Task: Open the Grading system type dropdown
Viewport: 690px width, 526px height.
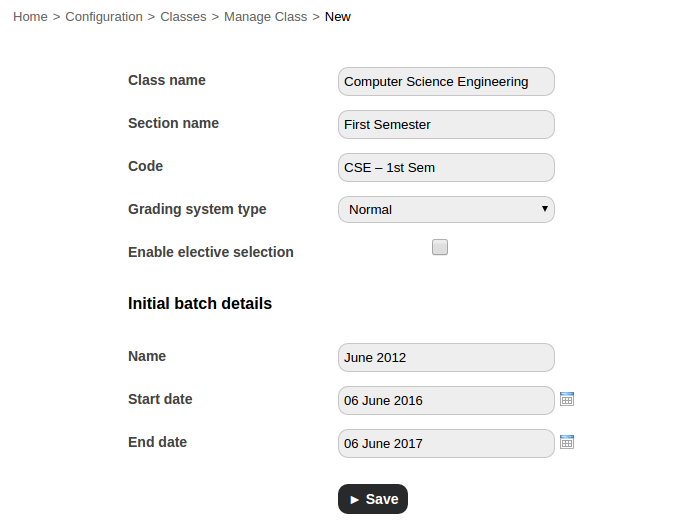Action: [x=446, y=210]
